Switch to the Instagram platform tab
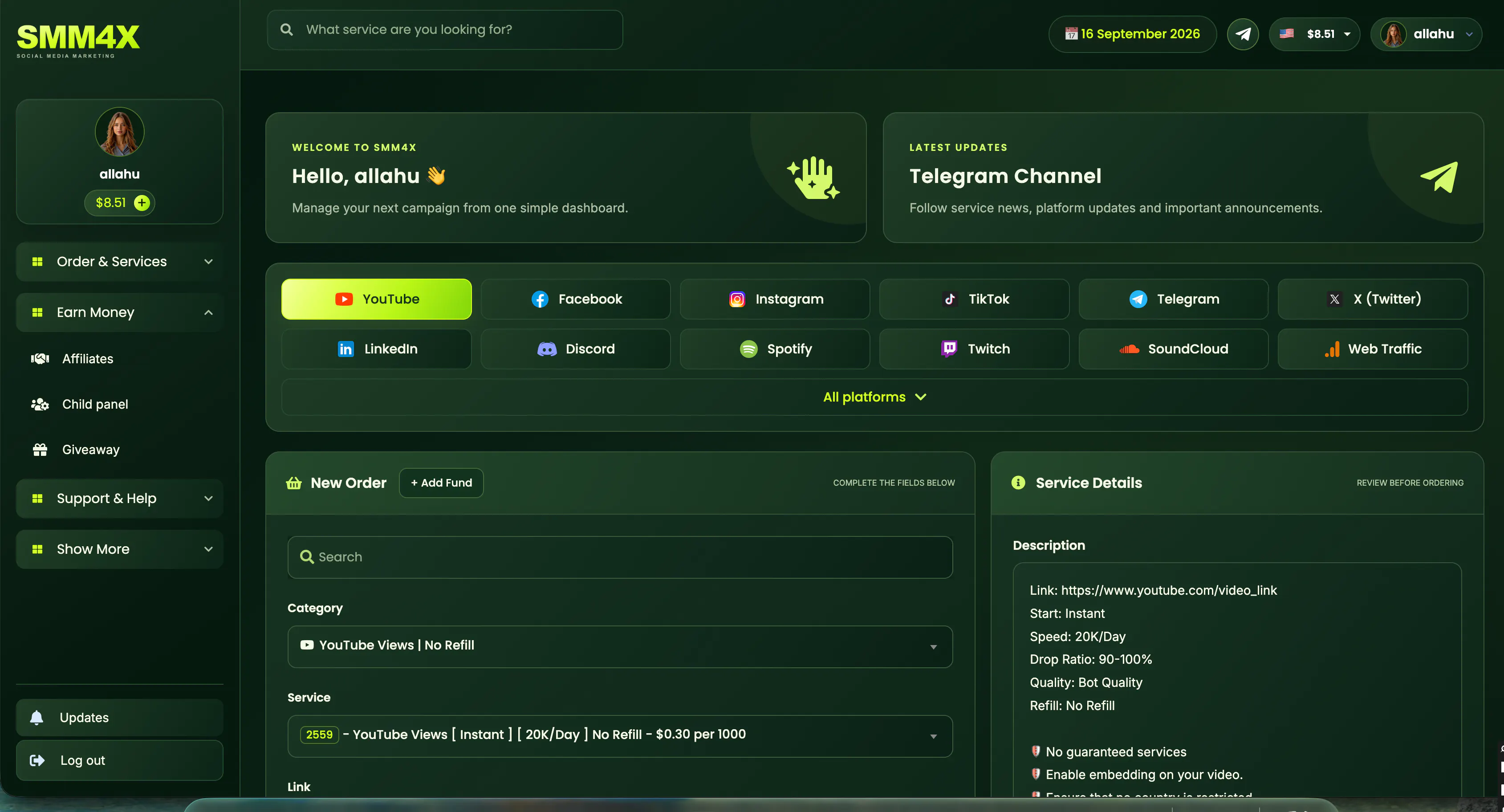Image resolution: width=1504 pixels, height=812 pixels. [775, 299]
